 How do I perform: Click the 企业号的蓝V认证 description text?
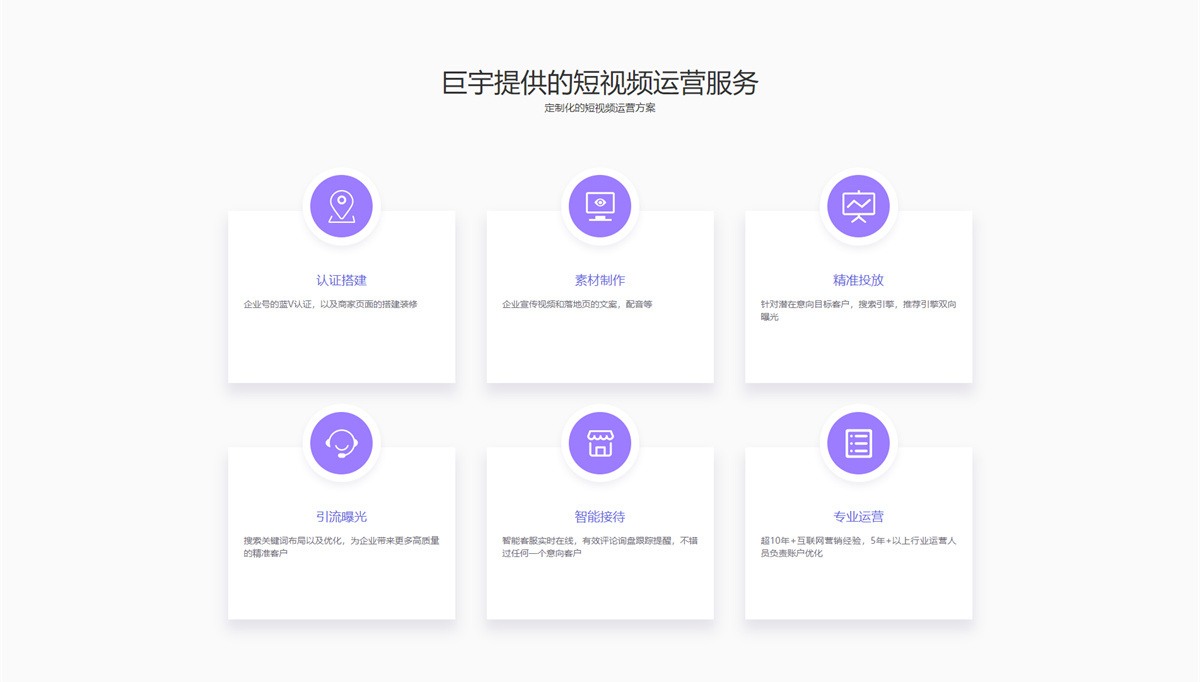coord(330,304)
